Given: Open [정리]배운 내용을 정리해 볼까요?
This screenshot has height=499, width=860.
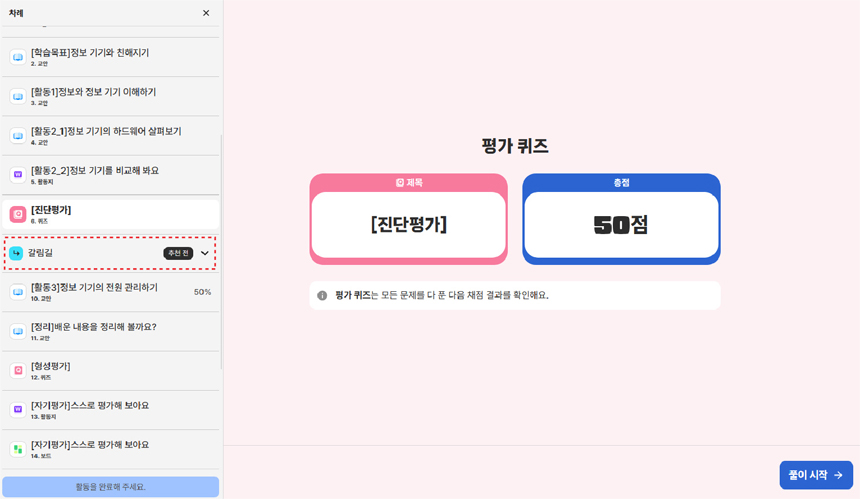Looking at the screenshot, I should (x=93, y=327).
